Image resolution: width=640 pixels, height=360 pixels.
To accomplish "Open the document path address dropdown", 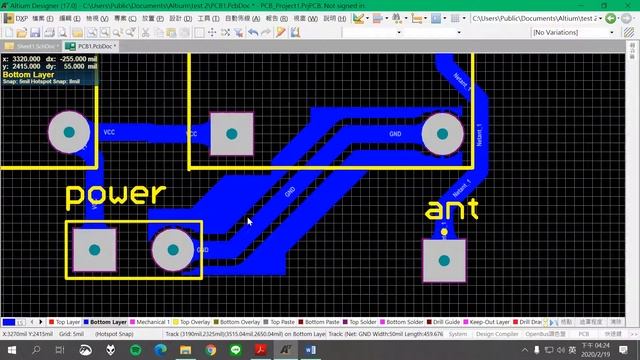I will (600, 18).
